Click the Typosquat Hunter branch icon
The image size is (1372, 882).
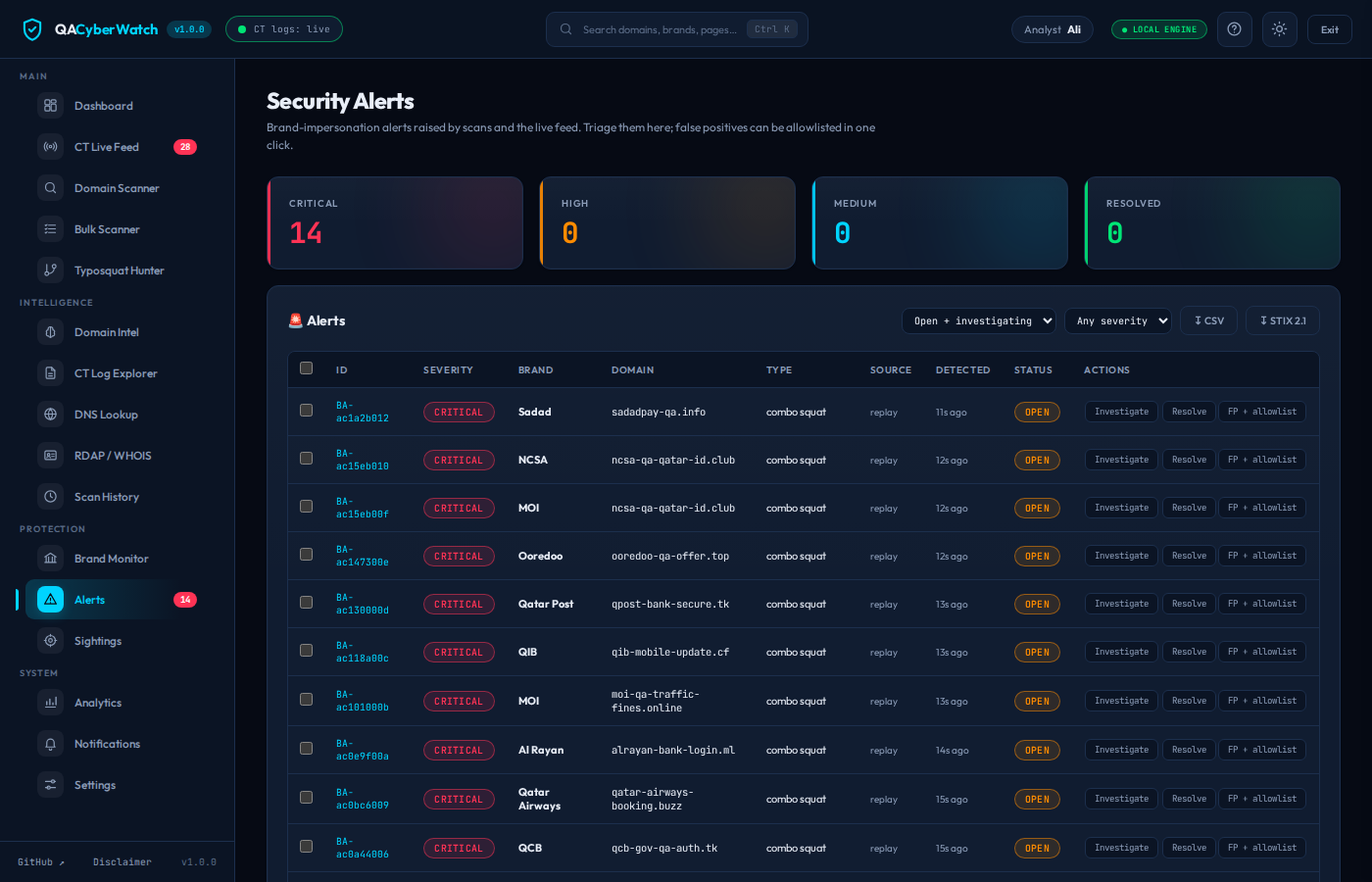51,270
